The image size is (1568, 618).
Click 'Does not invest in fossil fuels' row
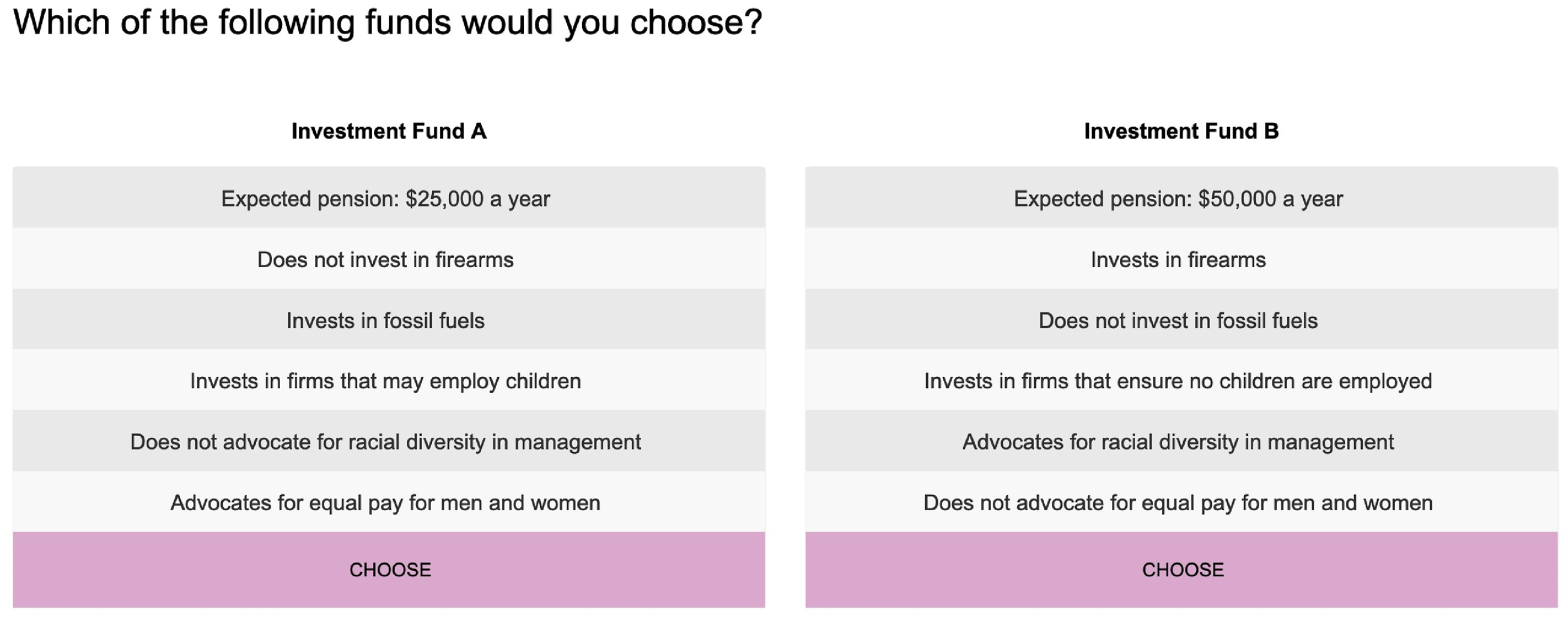pyautogui.click(x=1181, y=319)
